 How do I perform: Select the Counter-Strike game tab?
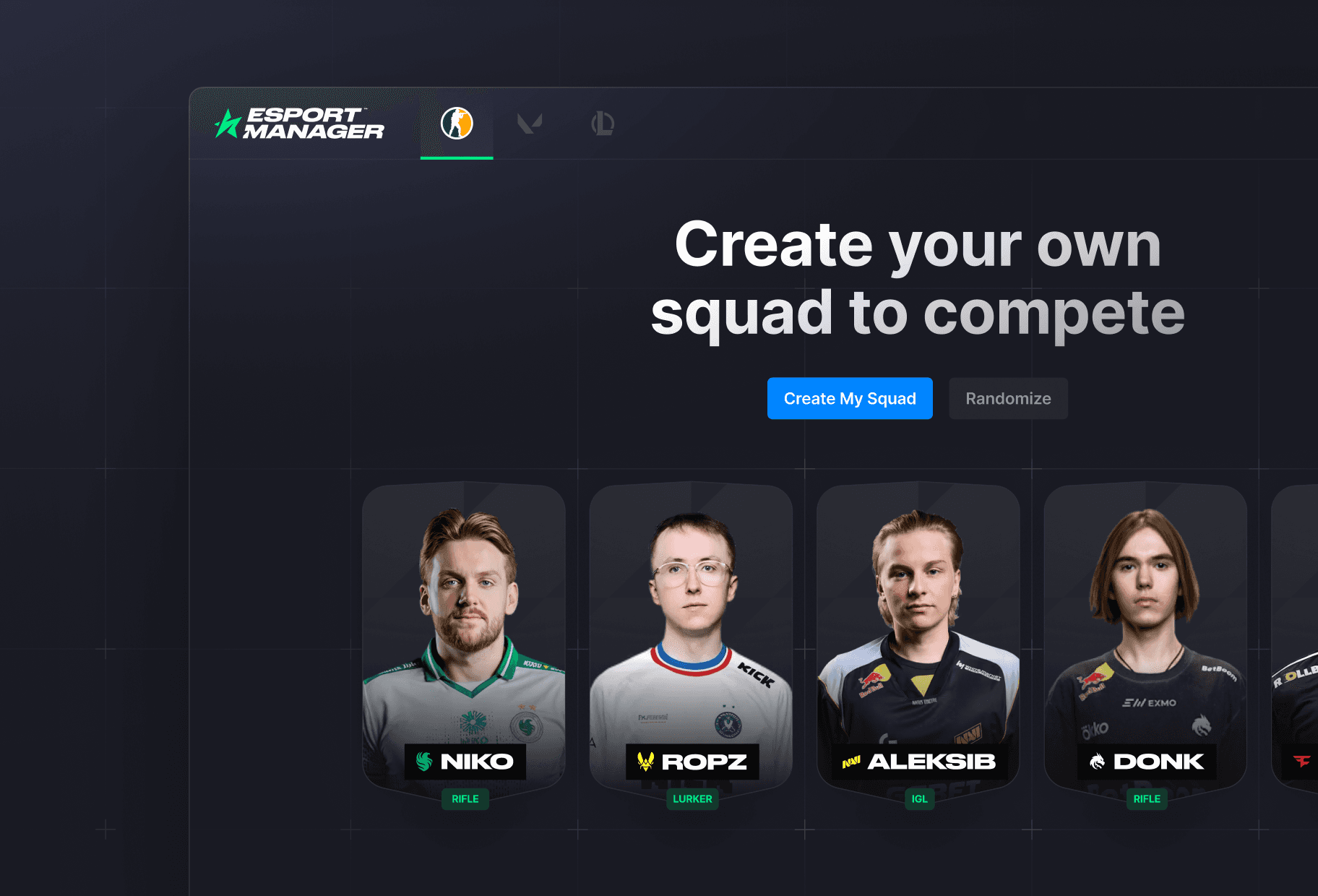coord(457,123)
